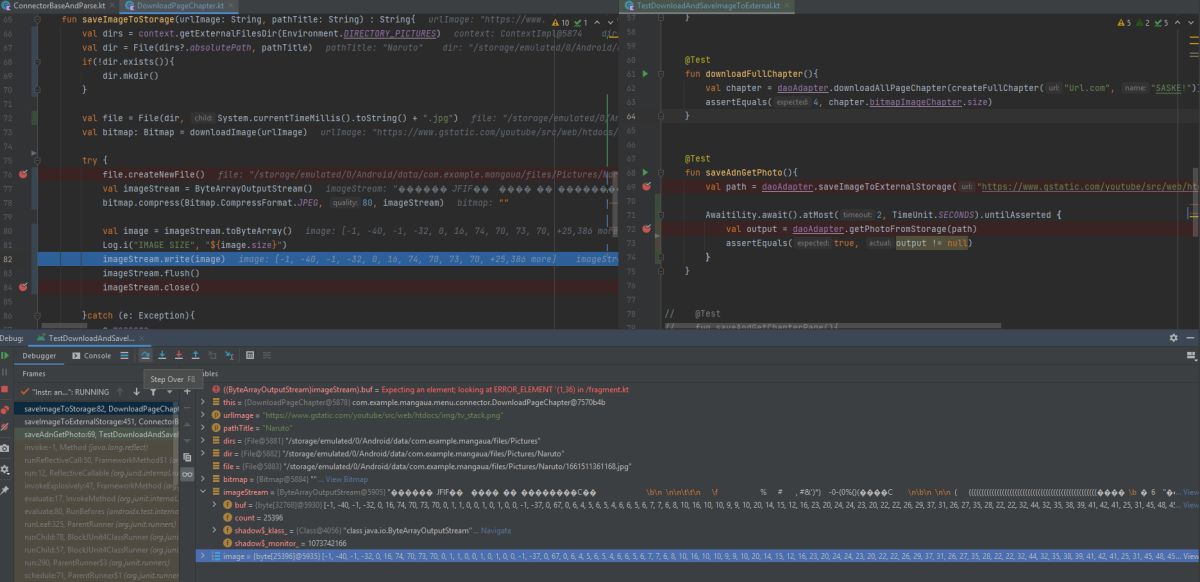Click View link on buf row

1190,505
